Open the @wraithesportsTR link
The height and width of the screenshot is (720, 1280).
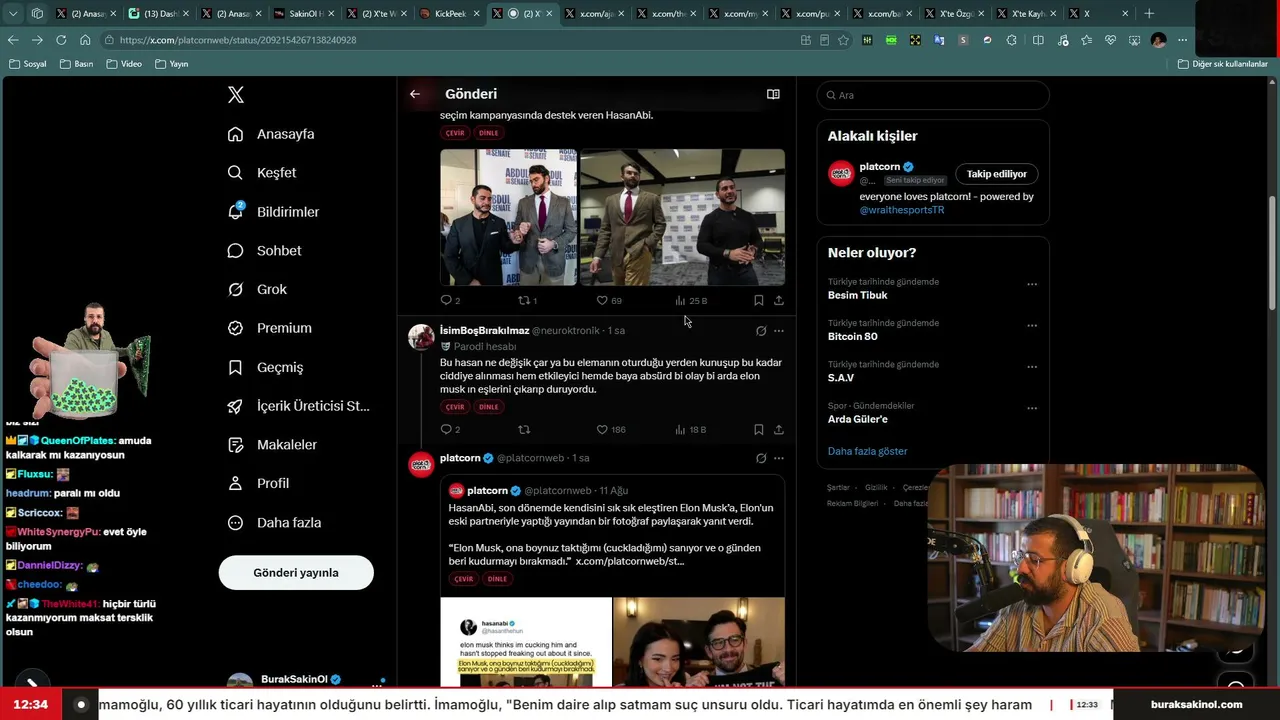[902, 210]
